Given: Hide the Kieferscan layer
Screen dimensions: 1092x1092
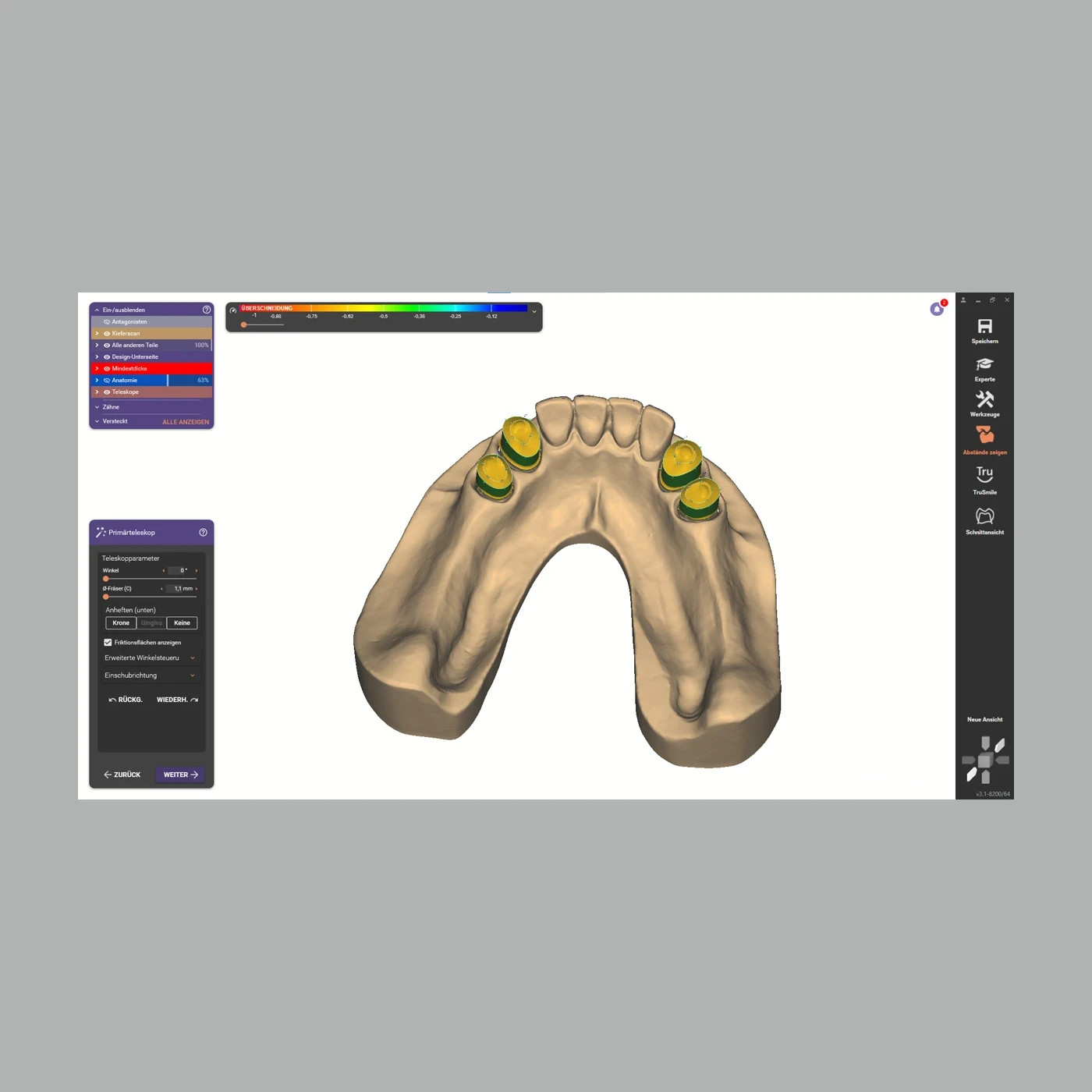Looking at the screenshot, I should pos(107,333).
